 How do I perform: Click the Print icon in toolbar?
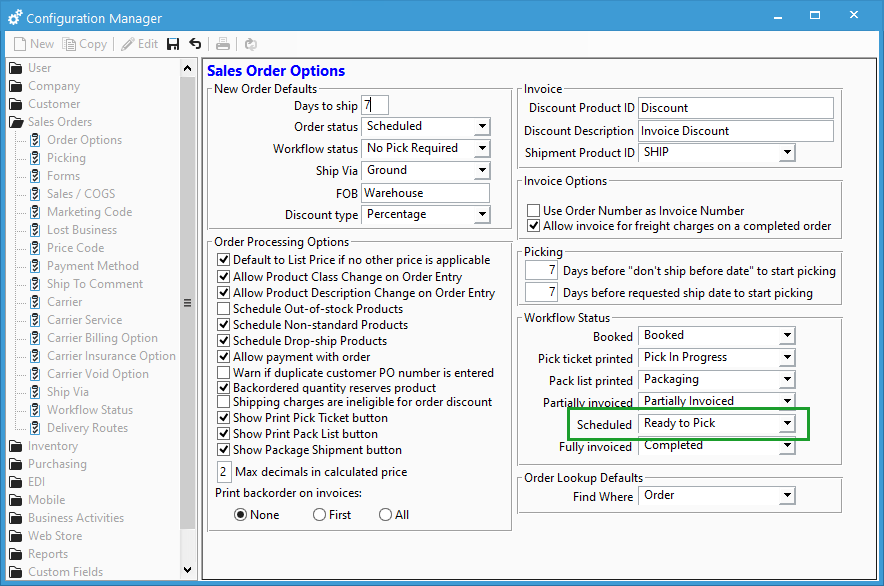click(223, 44)
